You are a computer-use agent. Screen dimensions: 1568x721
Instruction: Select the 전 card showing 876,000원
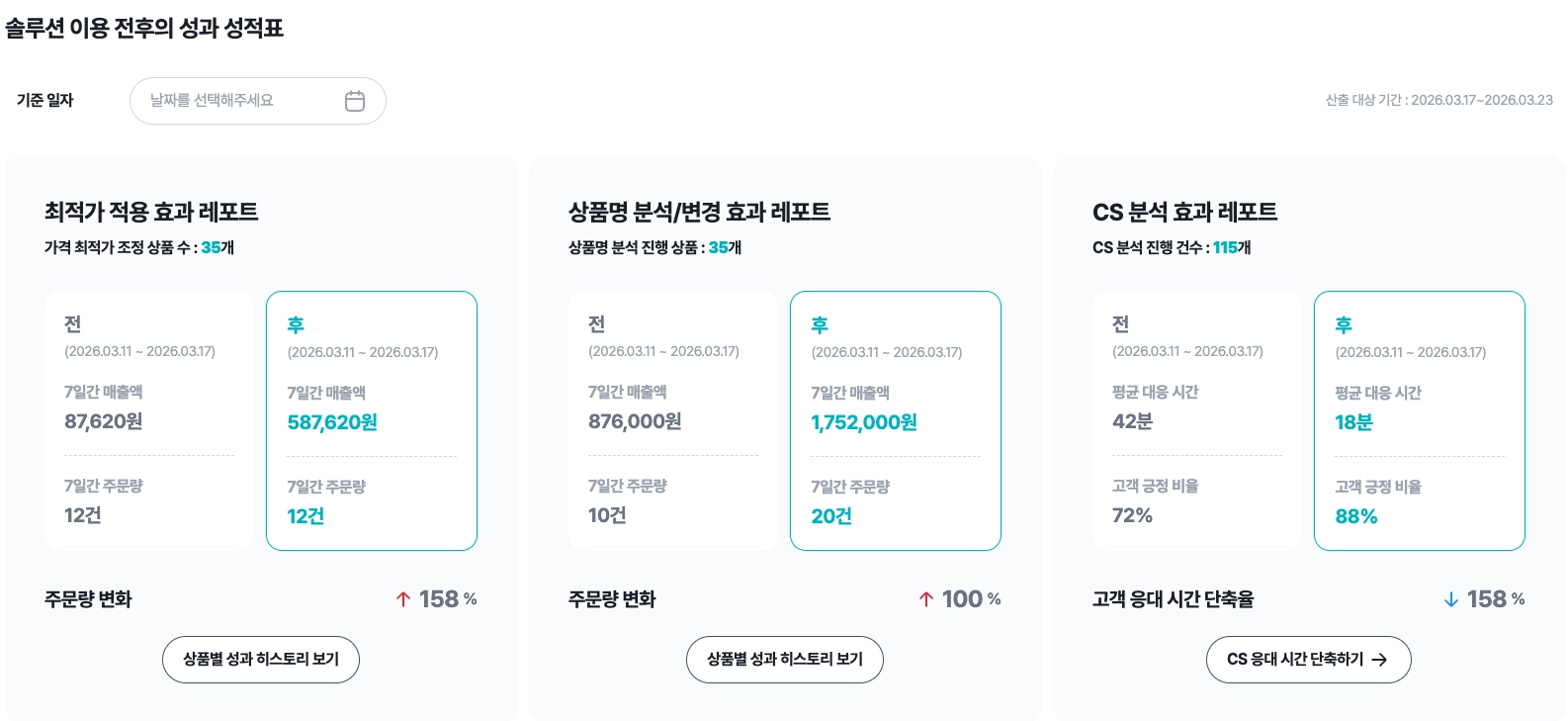tap(673, 420)
